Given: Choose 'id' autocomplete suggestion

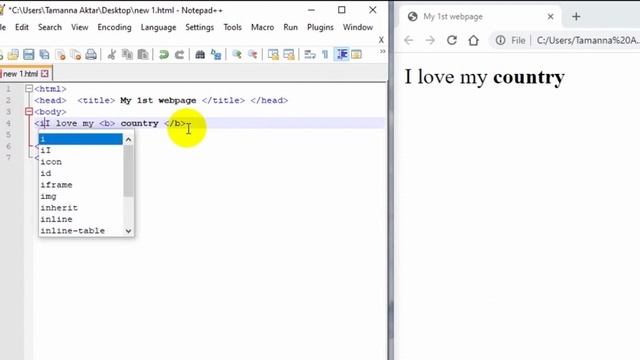Looking at the screenshot, I should (x=80, y=173).
